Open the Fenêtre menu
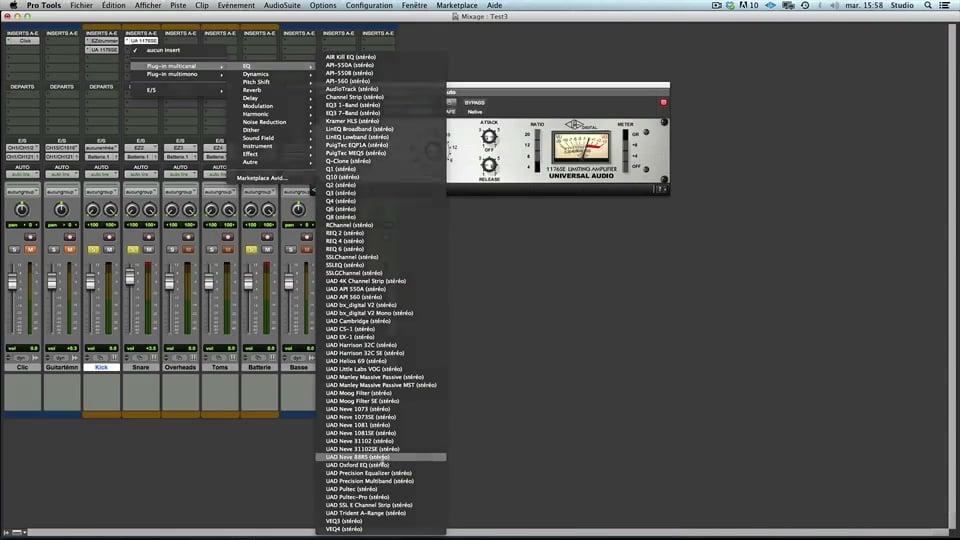This screenshot has height=540, width=960. click(x=414, y=5)
